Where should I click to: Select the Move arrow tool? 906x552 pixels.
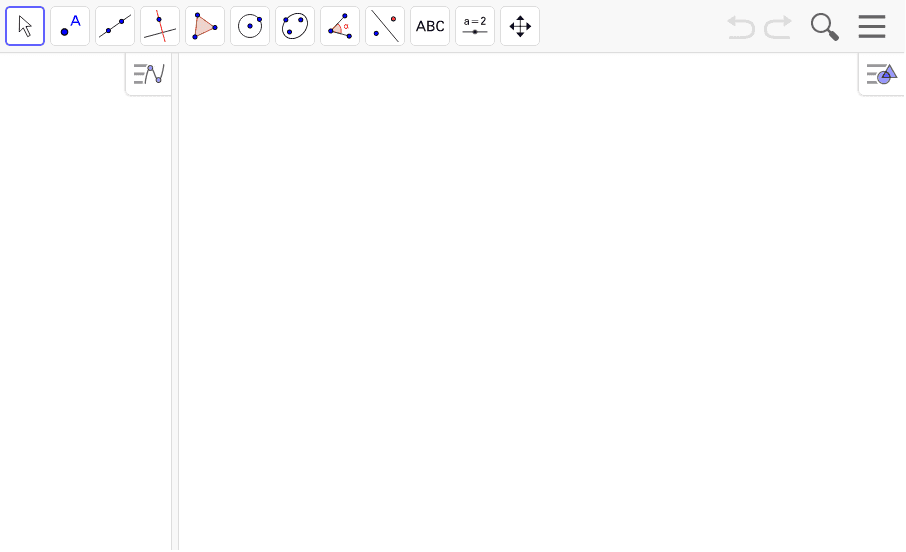[25, 26]
